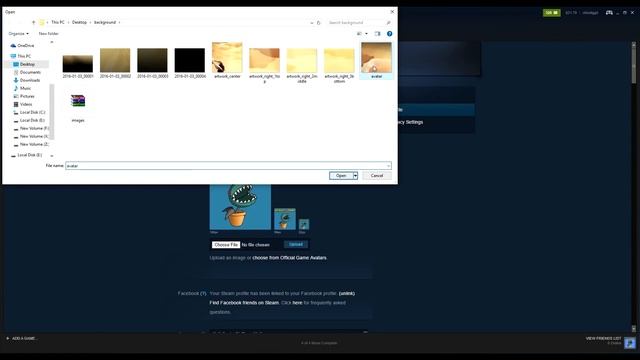Click the medium avatar preview in Steam
Viewport: 640px width, 360px height.
click(x=285, y=219)
